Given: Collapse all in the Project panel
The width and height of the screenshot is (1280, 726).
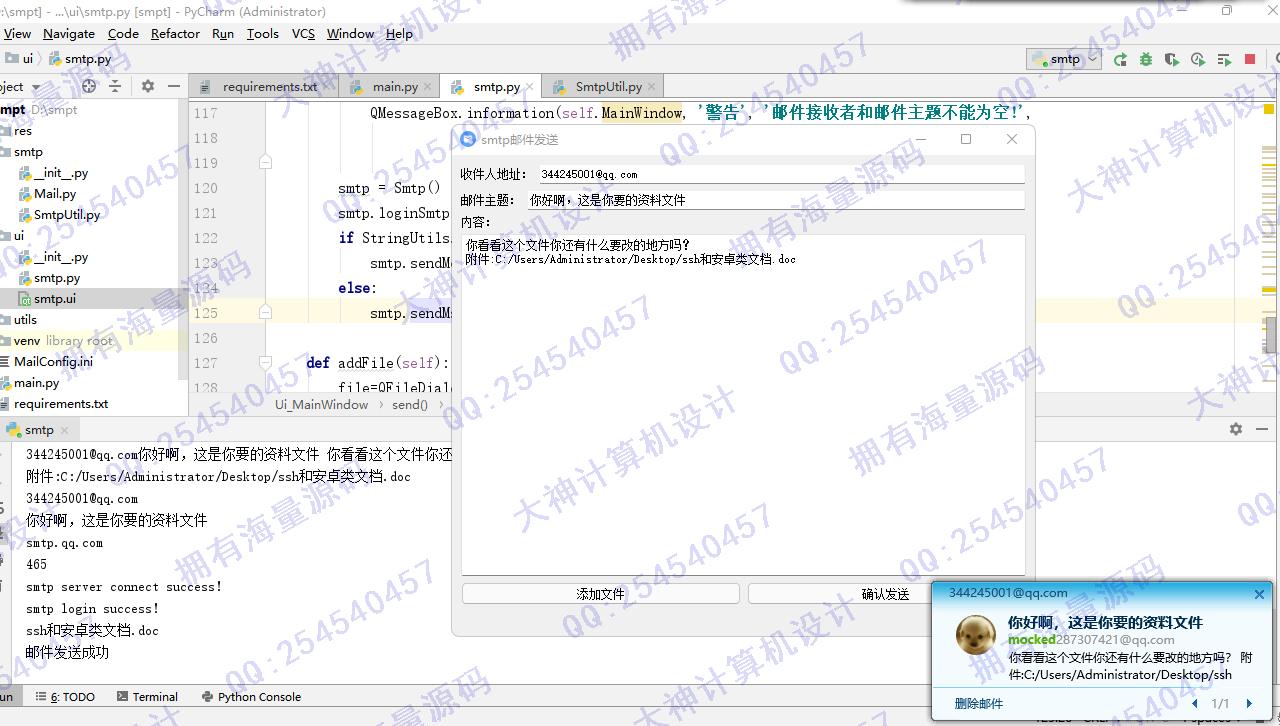Looking at the screenshot, I should coord(115,86).
